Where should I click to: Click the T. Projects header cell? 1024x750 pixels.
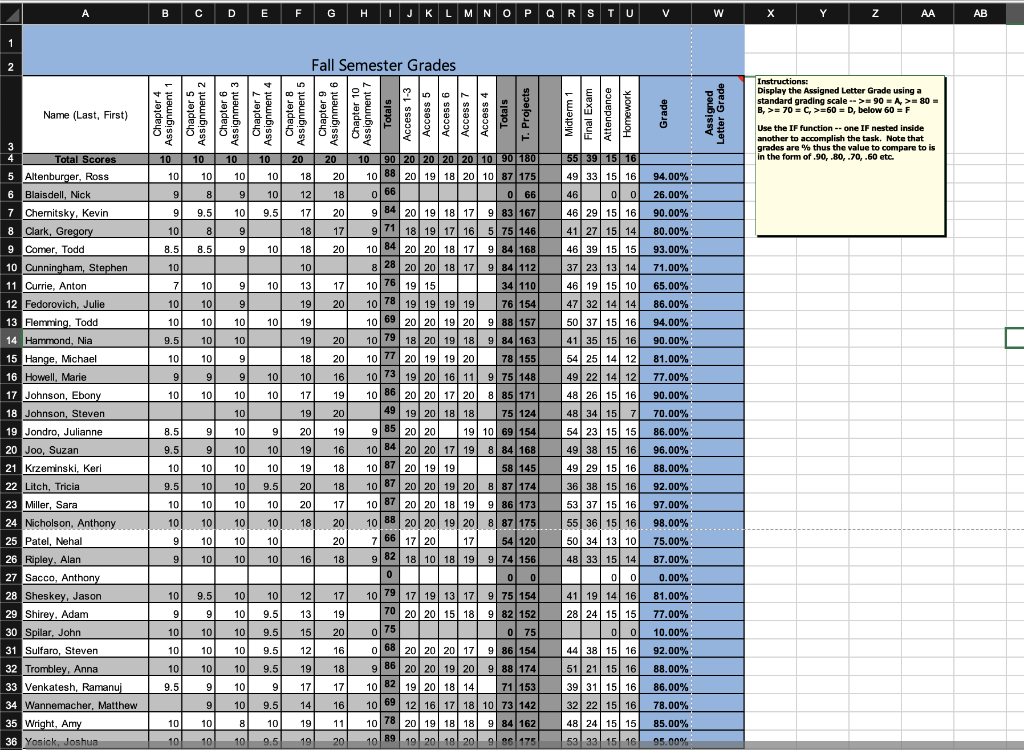[x=527, y=114]
